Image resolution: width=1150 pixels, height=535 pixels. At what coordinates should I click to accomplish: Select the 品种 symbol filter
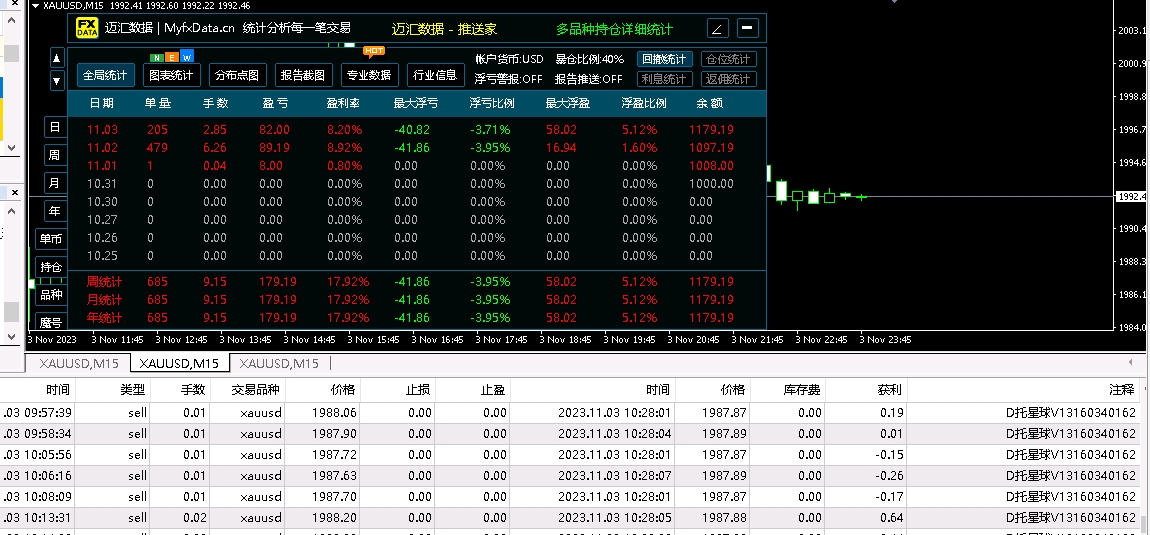51,294
